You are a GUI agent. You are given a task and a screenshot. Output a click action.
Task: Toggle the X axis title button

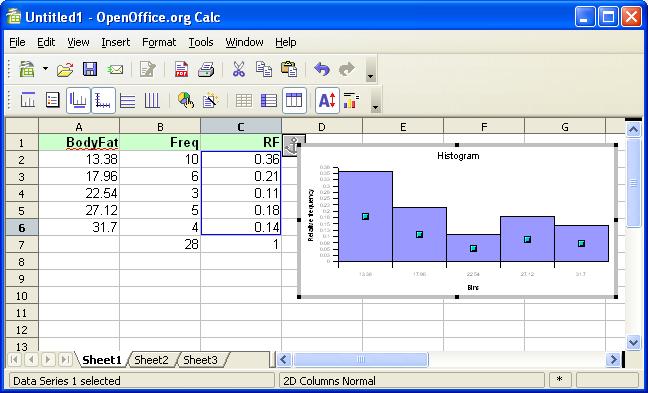tap(78, 100)
